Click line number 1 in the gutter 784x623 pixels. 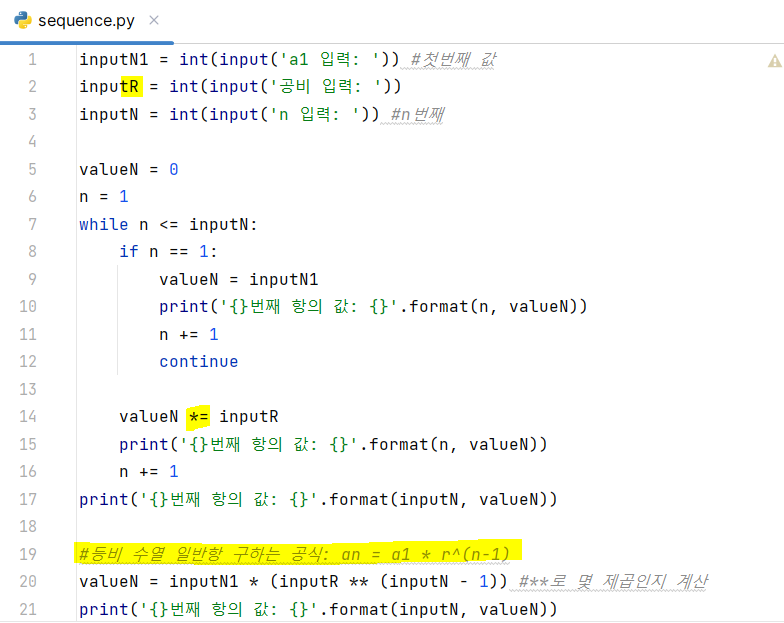(32, 60)
